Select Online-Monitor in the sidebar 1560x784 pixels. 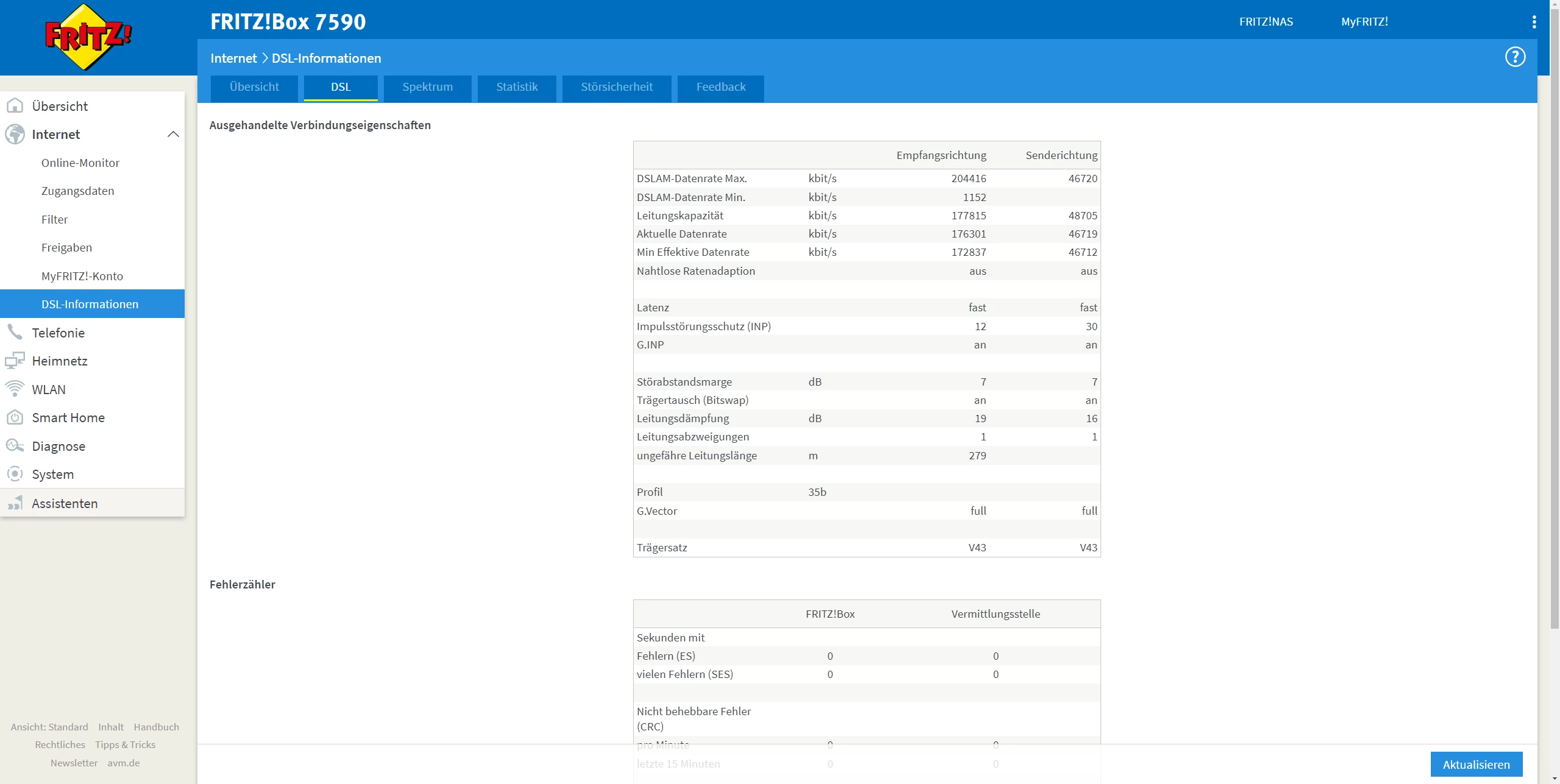[x=80, y=163]
